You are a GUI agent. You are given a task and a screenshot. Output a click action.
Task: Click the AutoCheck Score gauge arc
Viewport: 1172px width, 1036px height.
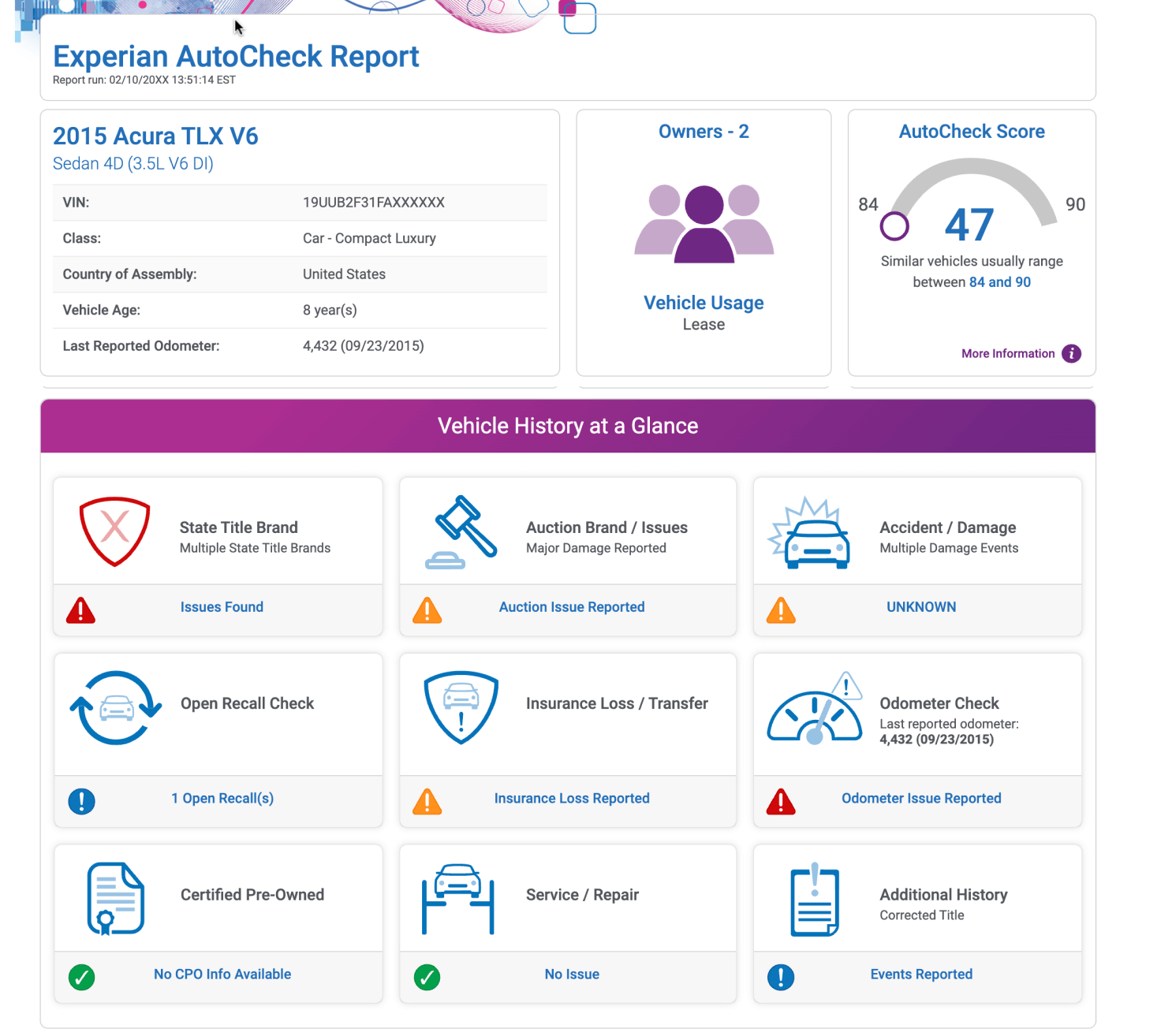(x=971, y=173)
